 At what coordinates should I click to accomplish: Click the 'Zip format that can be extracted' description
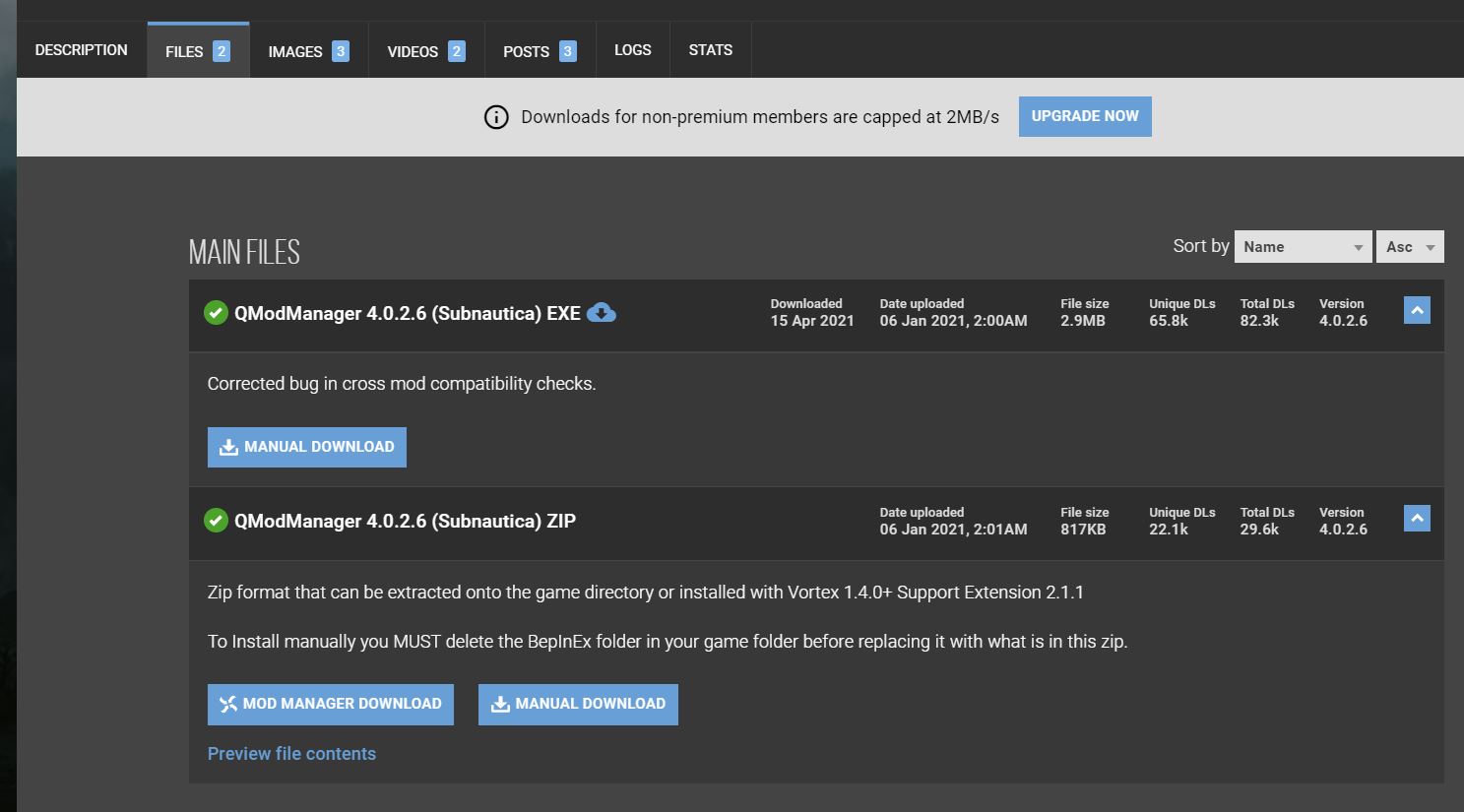click(646, 593)
